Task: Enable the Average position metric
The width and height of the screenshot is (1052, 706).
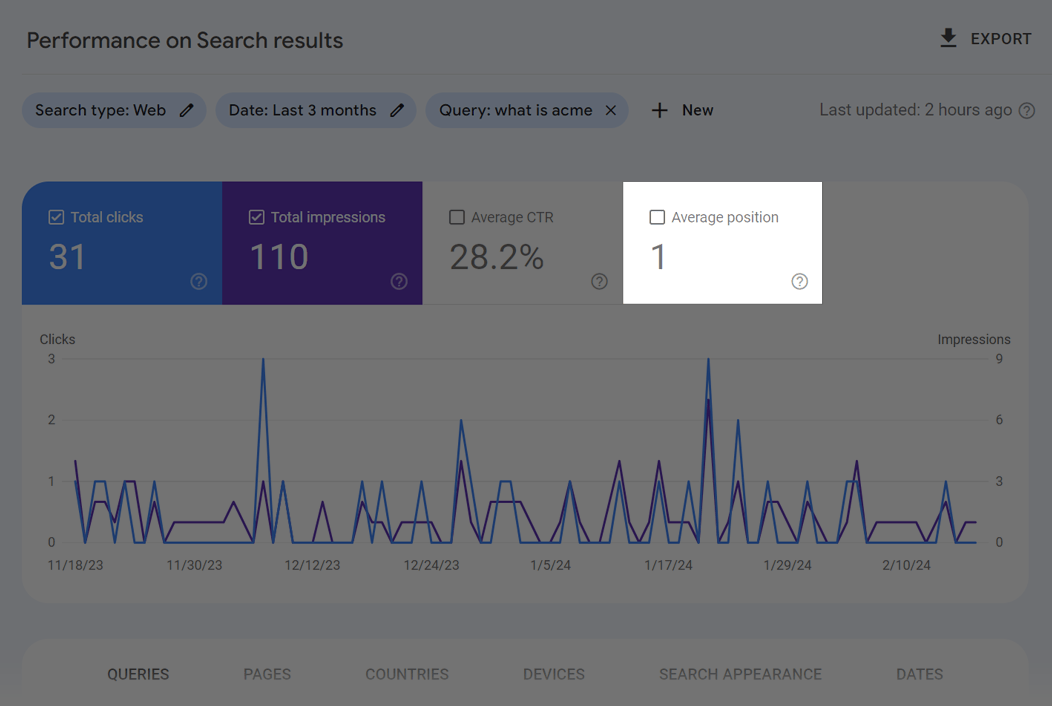Action: [x=657, y=216]
